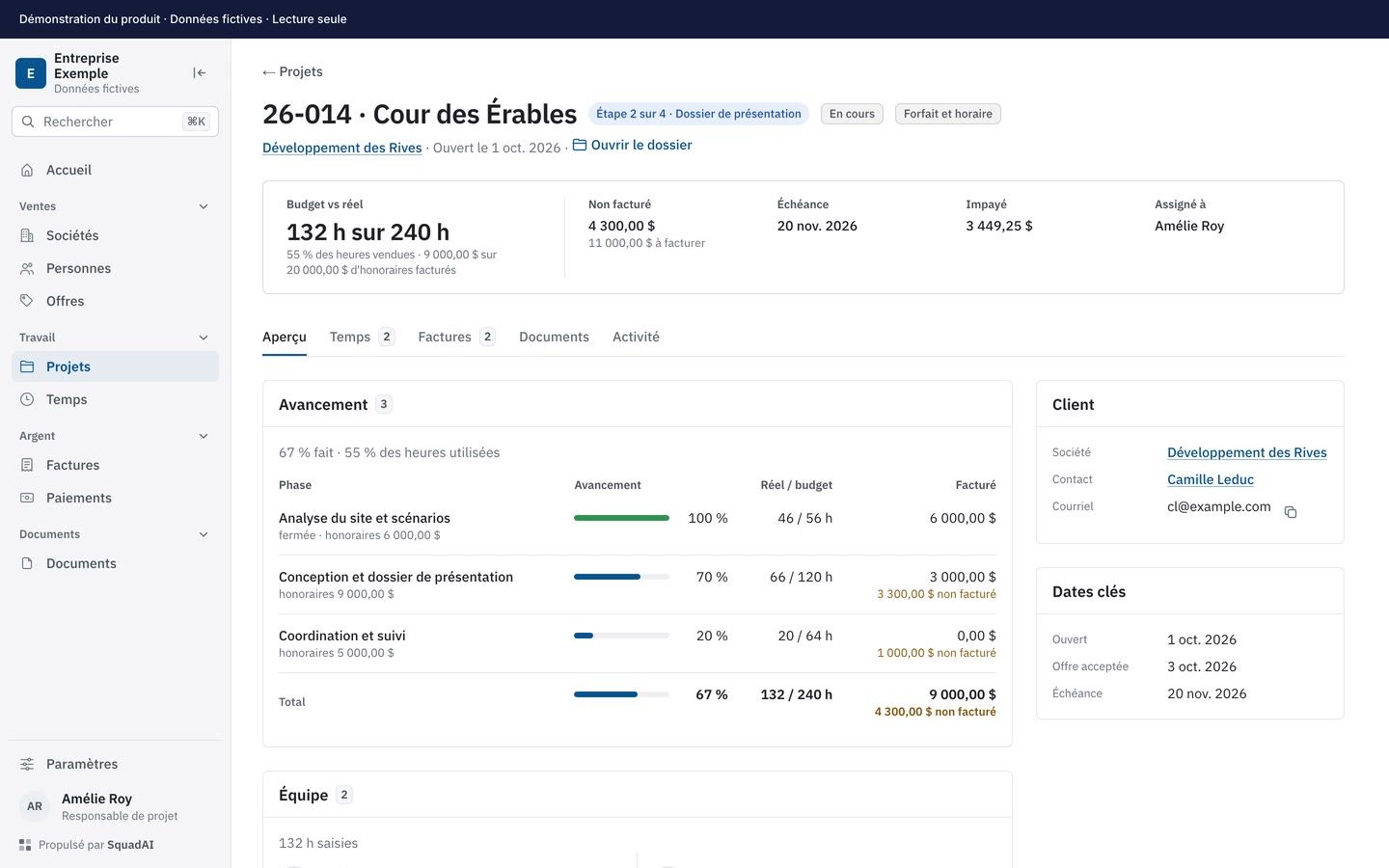Open Temps clock icon in sidebar

27,399
